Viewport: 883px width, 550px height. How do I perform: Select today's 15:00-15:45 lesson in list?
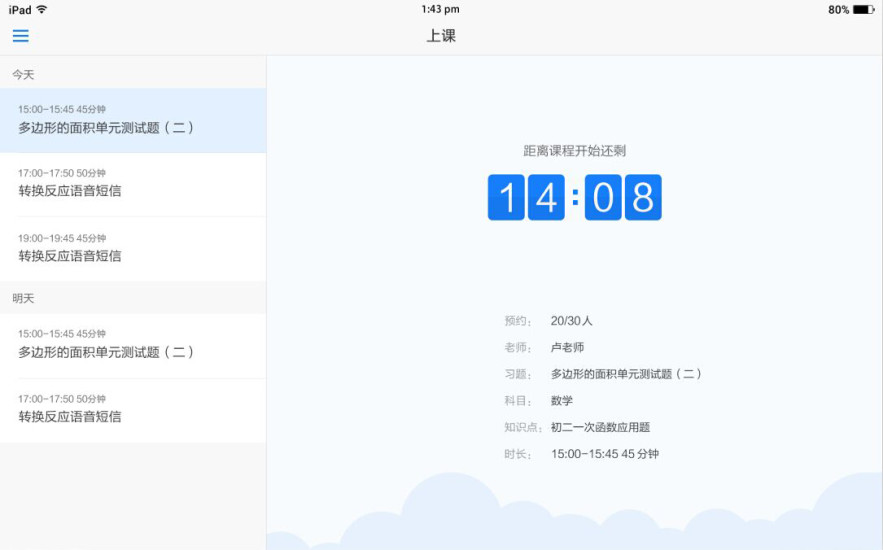[x=133, y=120]
